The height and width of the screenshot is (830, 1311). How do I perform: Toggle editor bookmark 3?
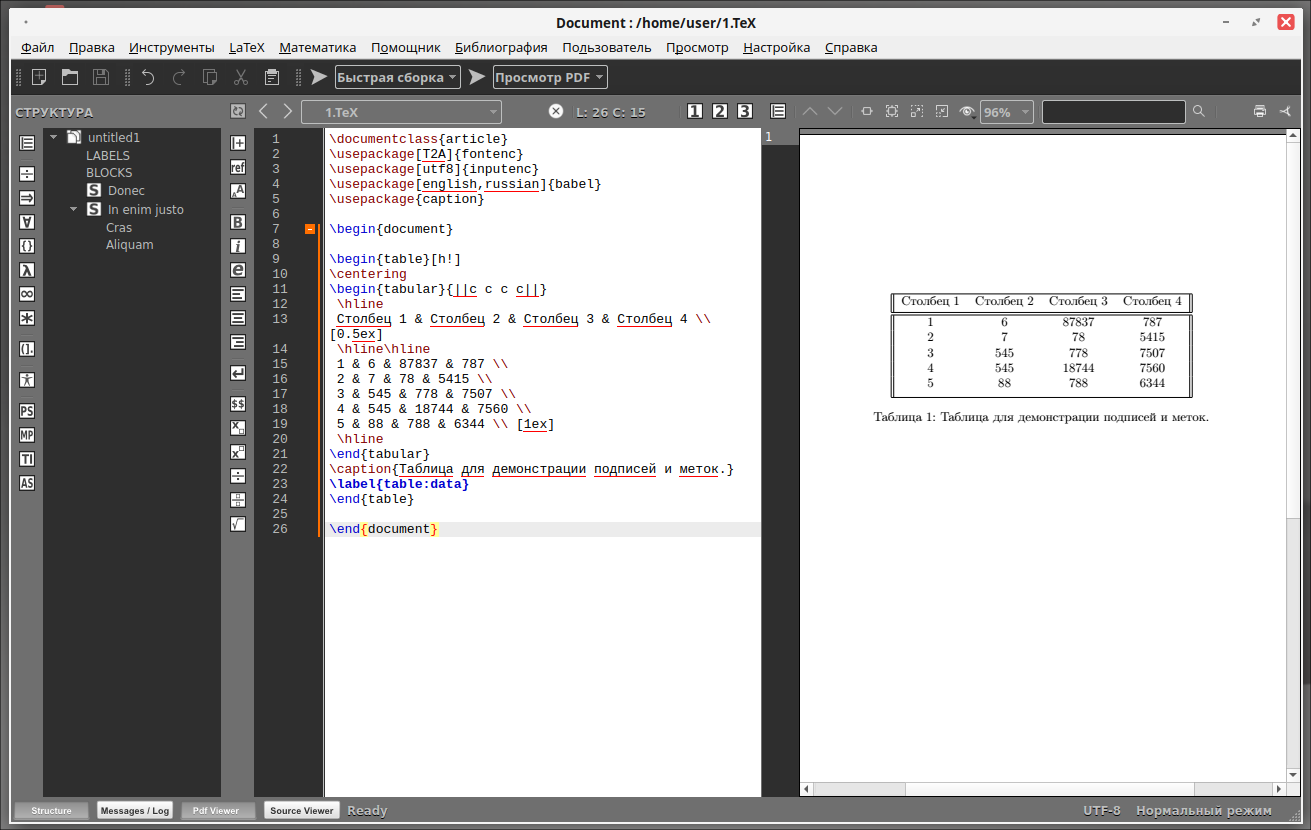click(x=744, y=111)
